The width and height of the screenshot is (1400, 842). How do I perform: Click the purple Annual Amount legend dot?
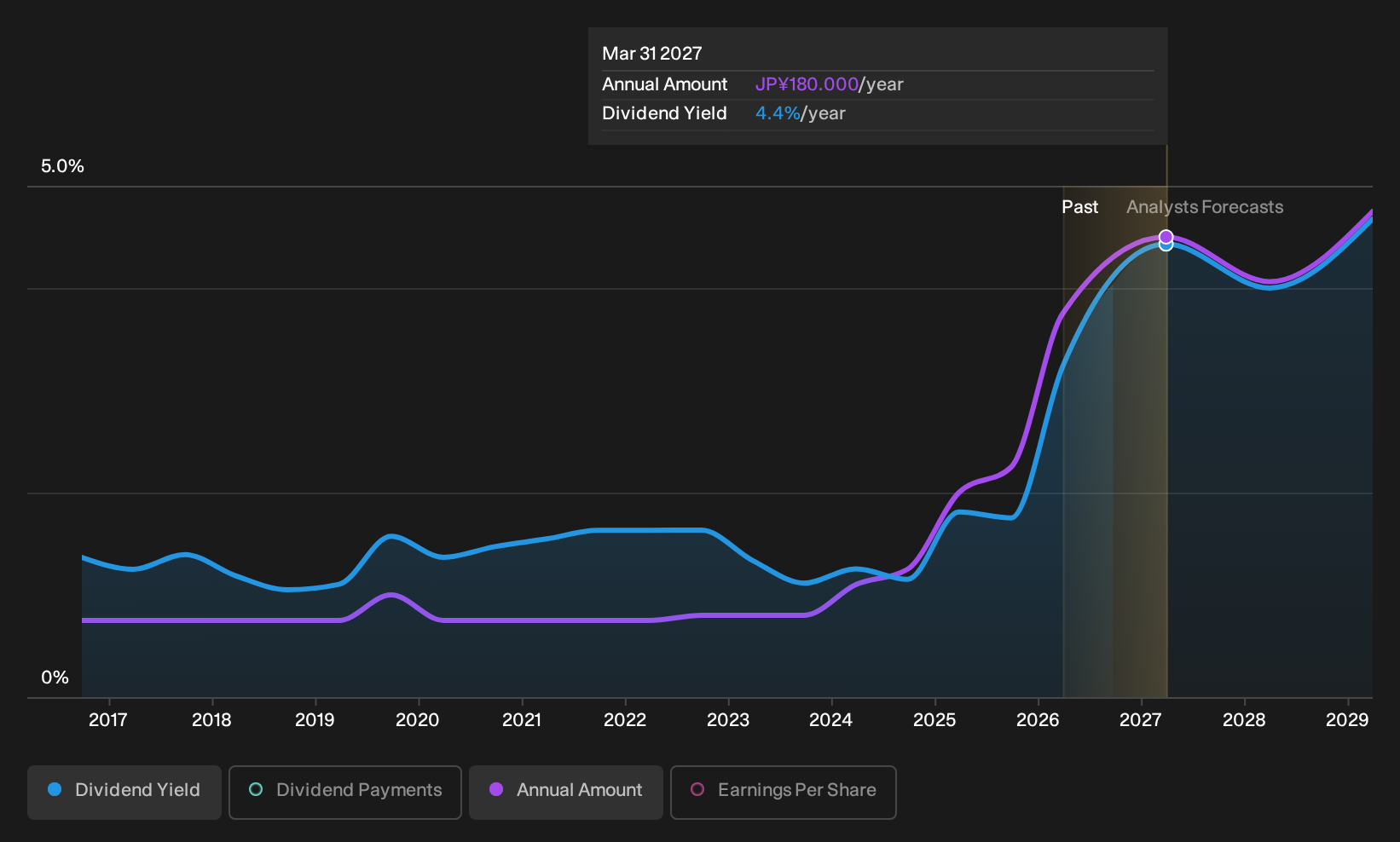496,789
